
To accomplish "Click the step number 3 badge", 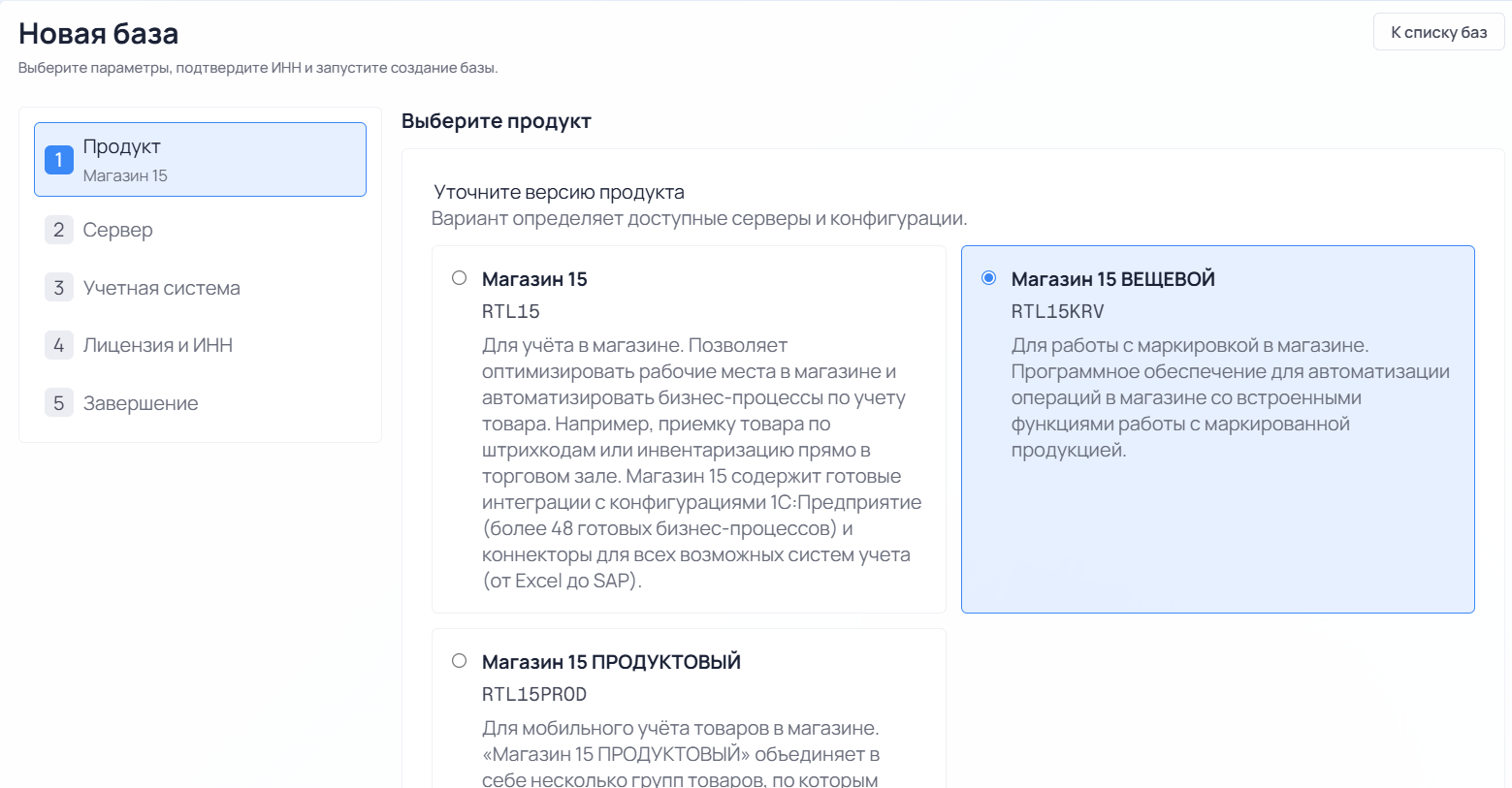I will tap(59, 288).
